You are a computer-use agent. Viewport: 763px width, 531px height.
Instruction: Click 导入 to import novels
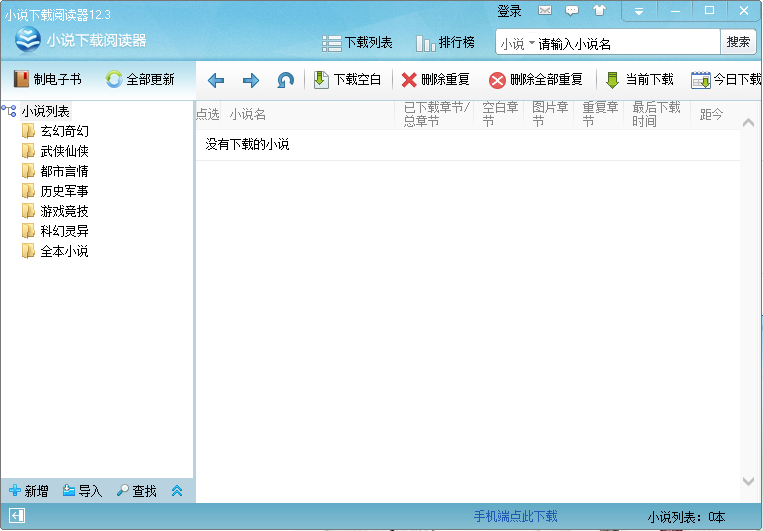point(83,491)
